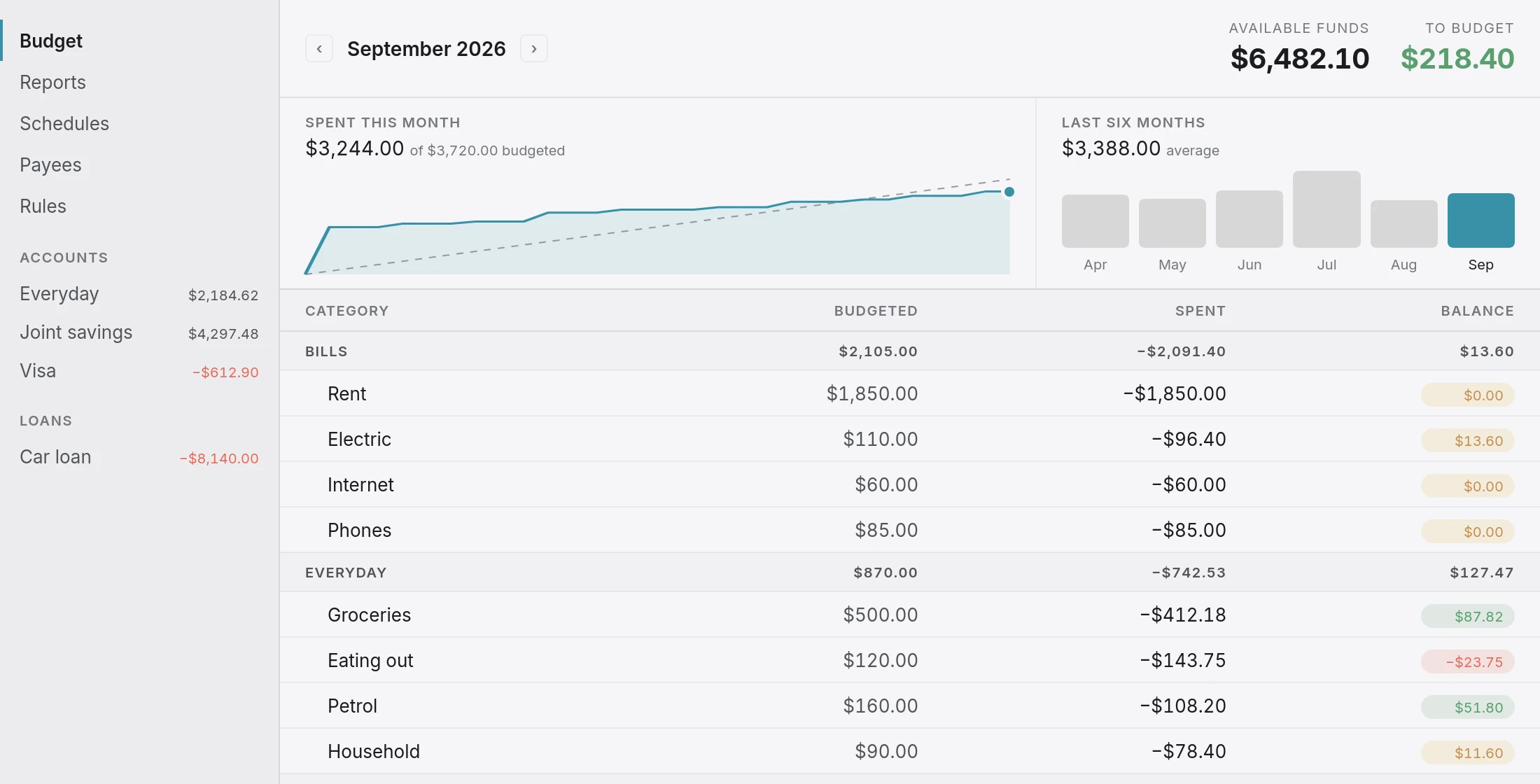The image size is (1540, 784).
Task: Click Household balance pill $11.60
Action: coord(1467,753)
